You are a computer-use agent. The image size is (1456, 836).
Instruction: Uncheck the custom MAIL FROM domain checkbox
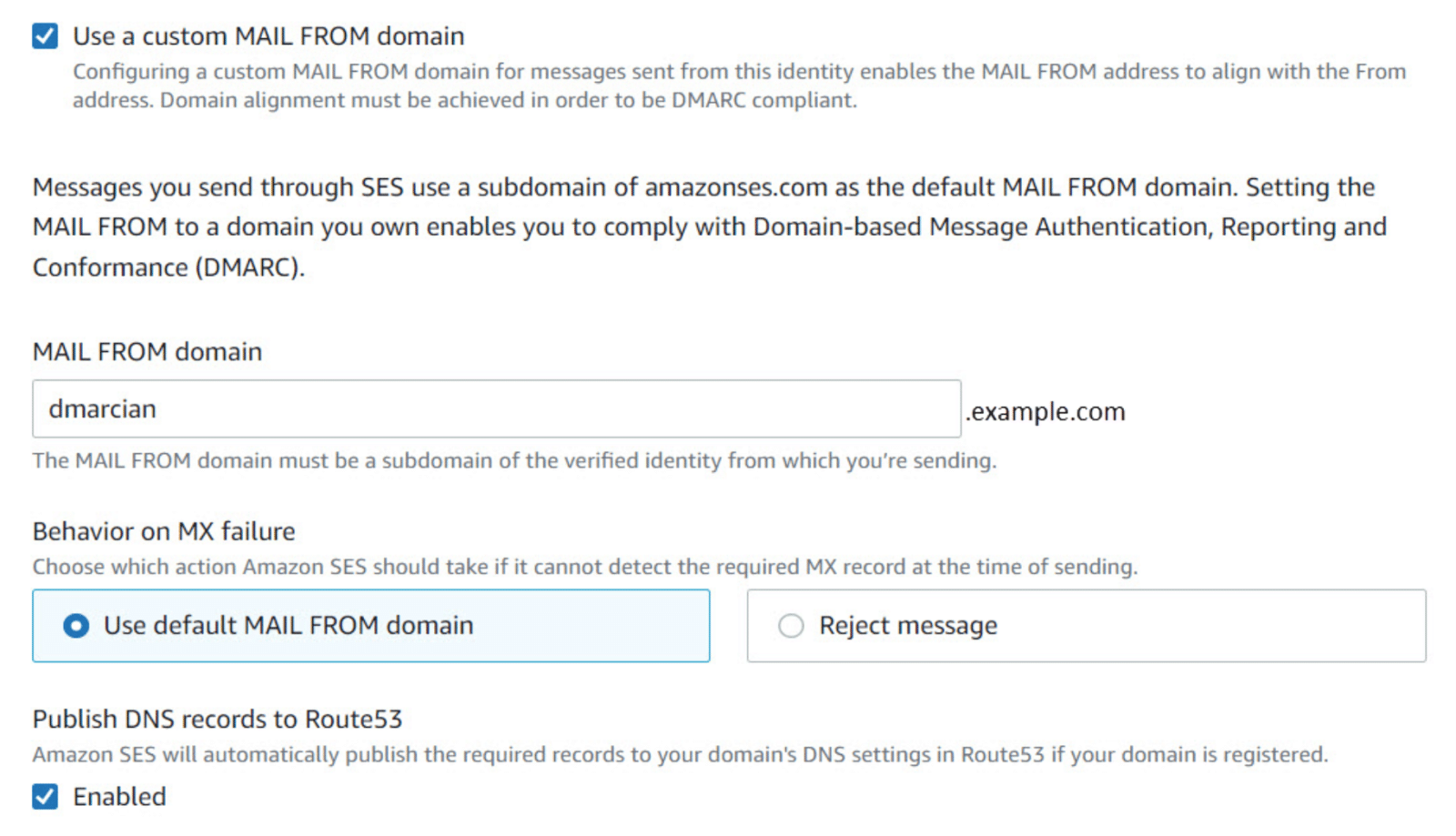[45, 36]
